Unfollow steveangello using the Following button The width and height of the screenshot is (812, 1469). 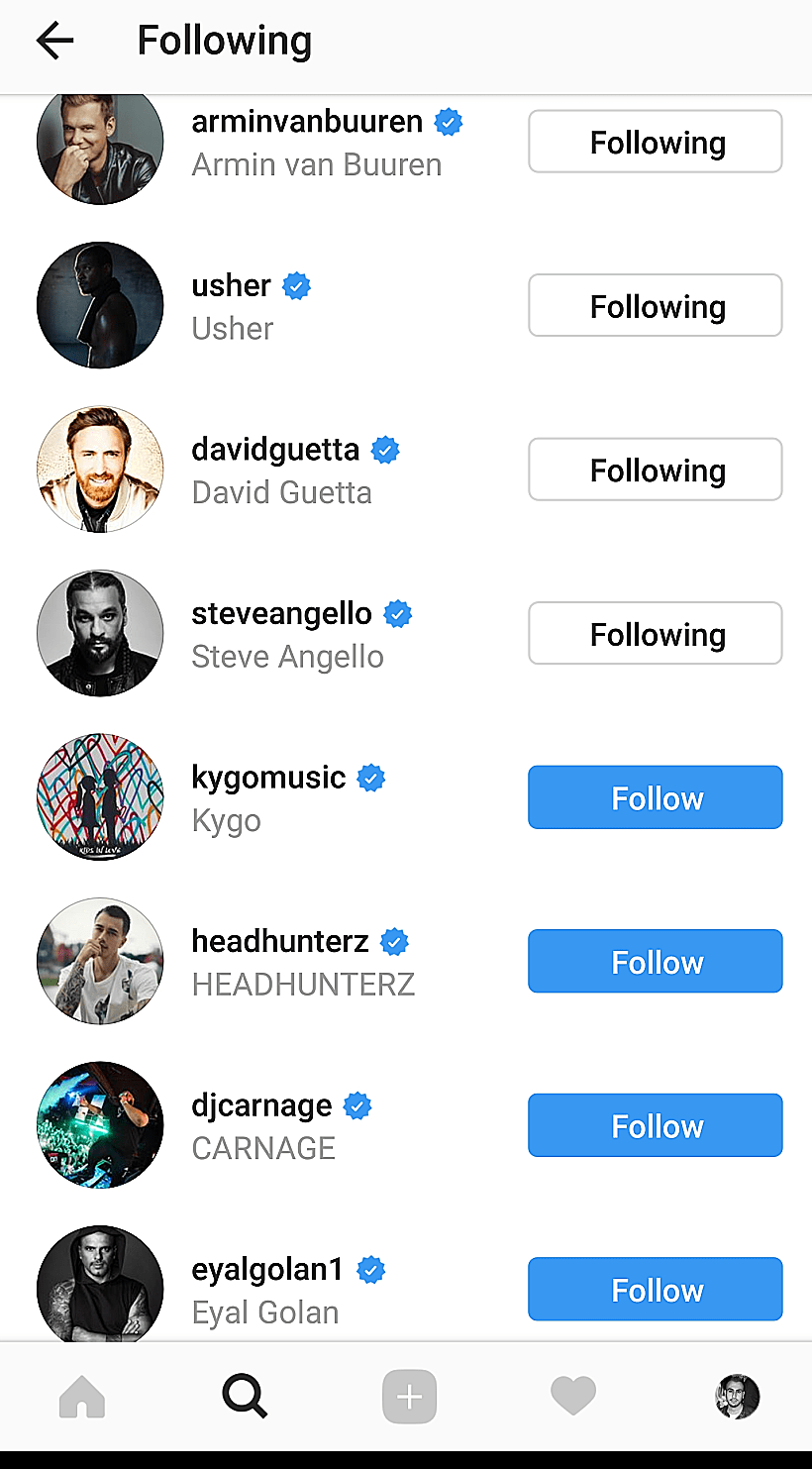(655, 633)
